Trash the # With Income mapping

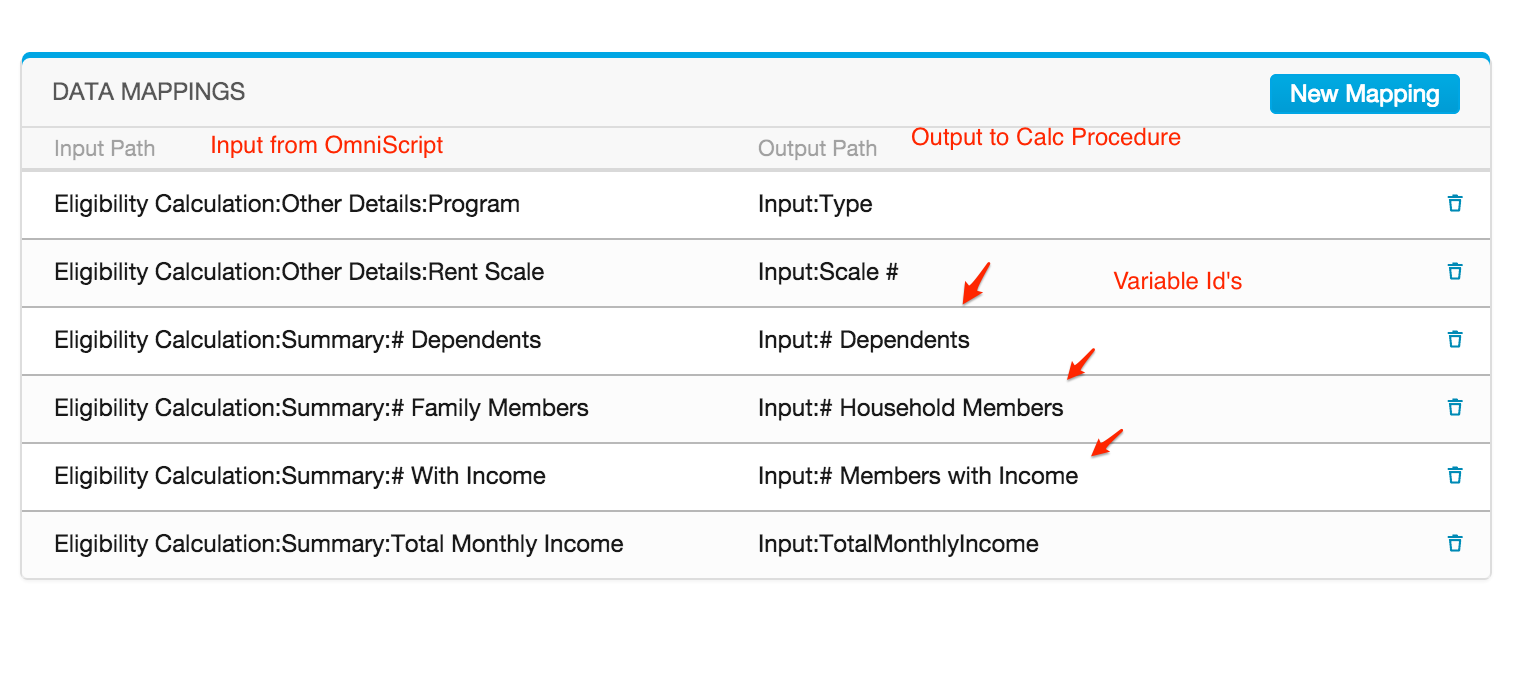point(1455,476)
